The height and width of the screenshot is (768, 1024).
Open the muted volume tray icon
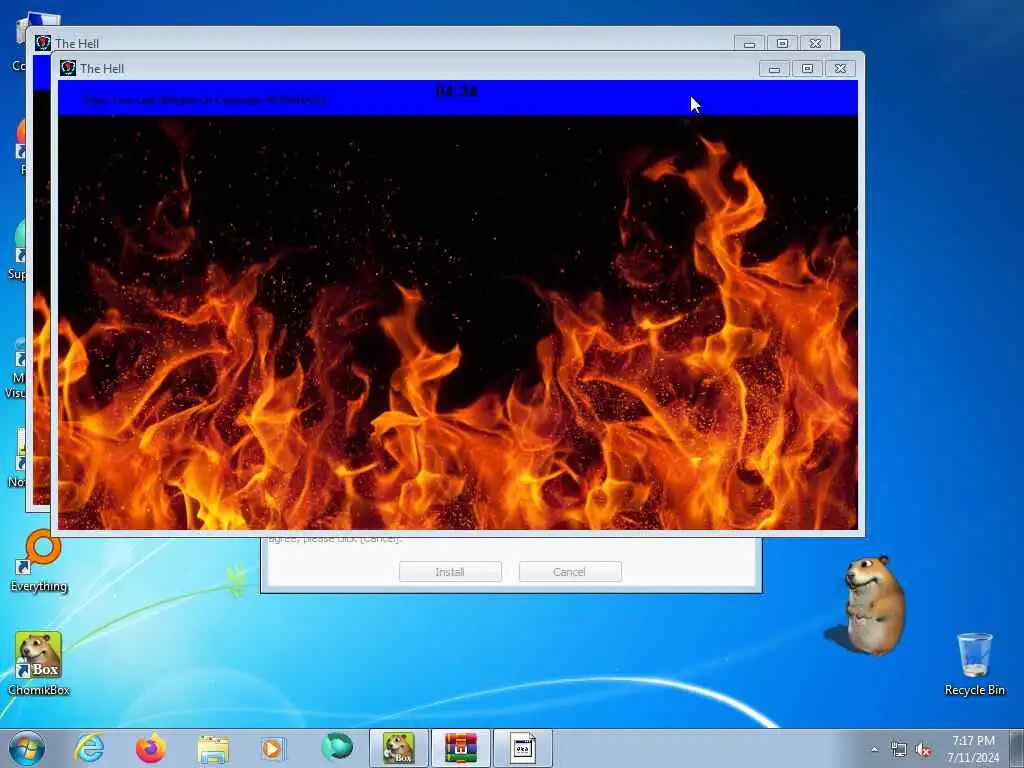point(923,750)
